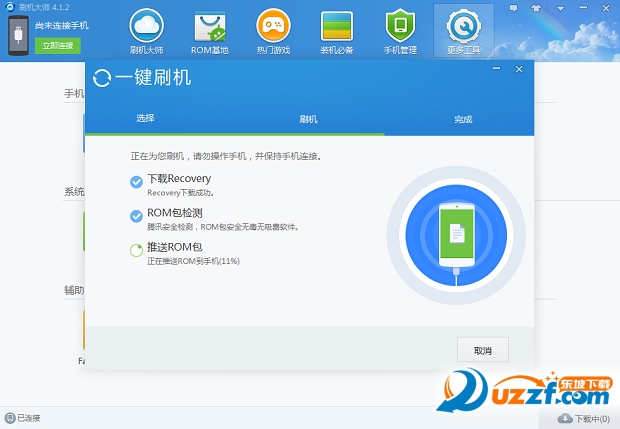This screenshot has height=429, width=620.
Task: Click the 立即连接 green button
Action: point(58,46)
